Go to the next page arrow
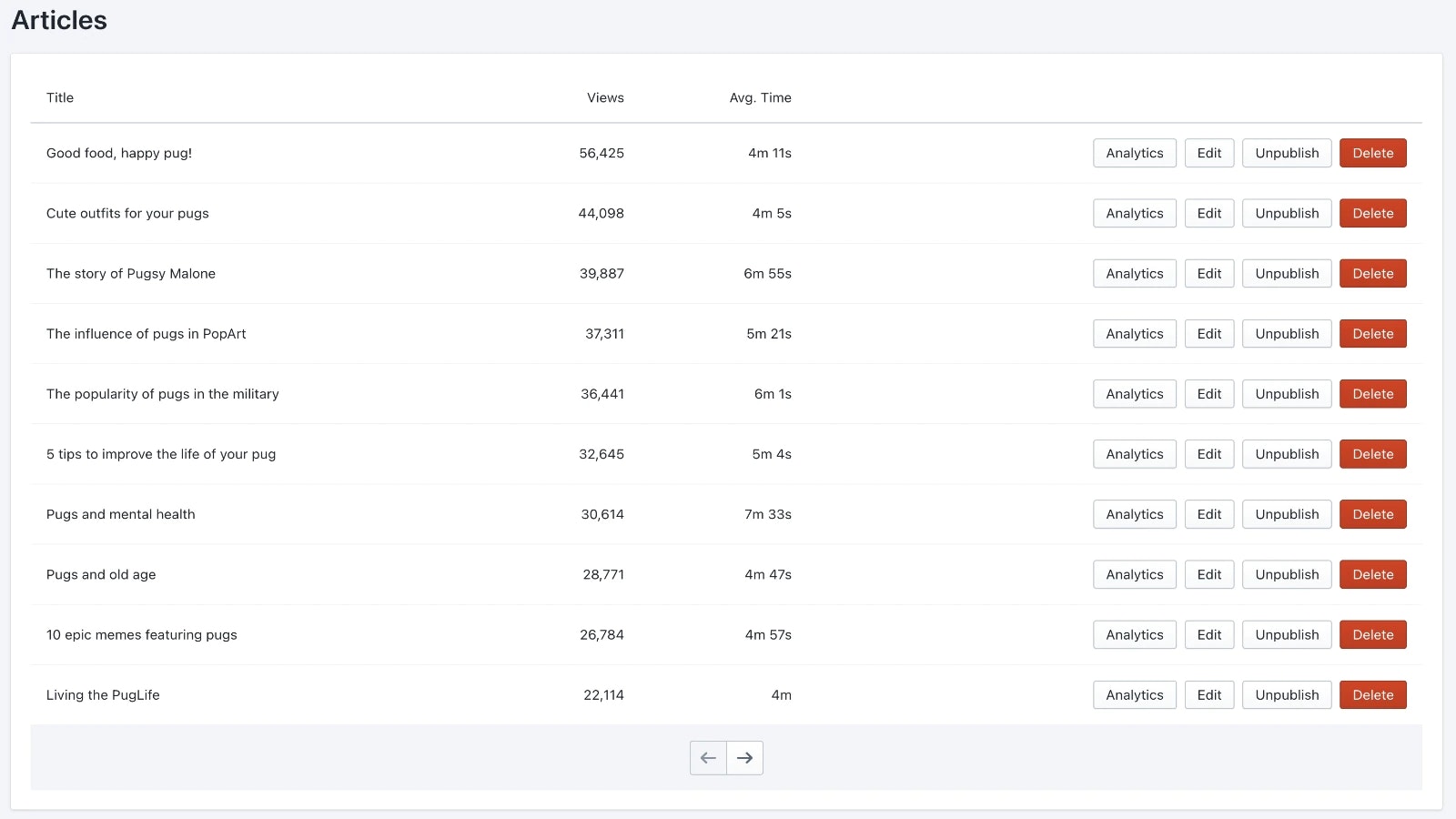The width and height of the screenshot is (1456, 819). [745, 758]
